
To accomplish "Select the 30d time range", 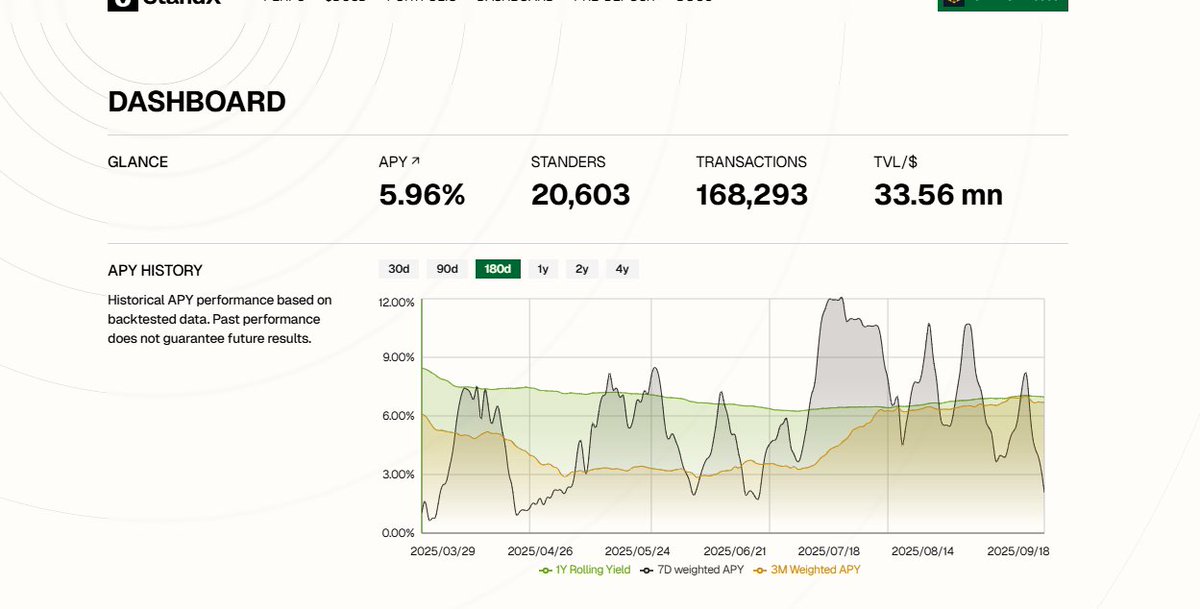I will pyautogui.click(x=399, y=269).
